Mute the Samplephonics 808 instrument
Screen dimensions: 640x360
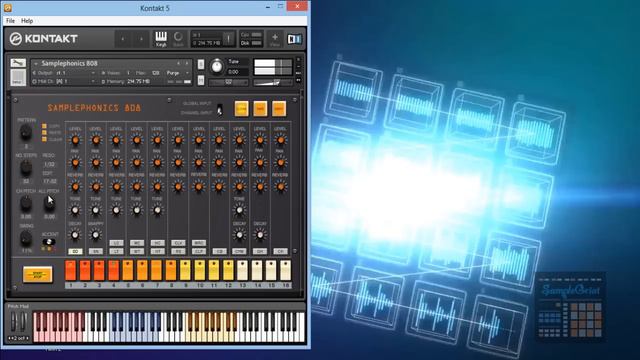coord(200,80)
